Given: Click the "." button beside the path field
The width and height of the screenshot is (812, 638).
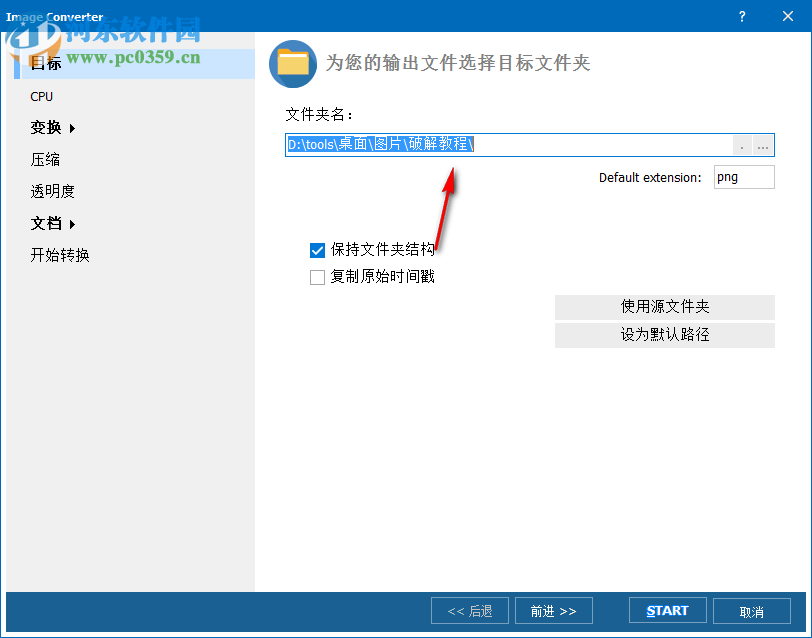Looking at the screenshot, I should (x=741, y=144).
